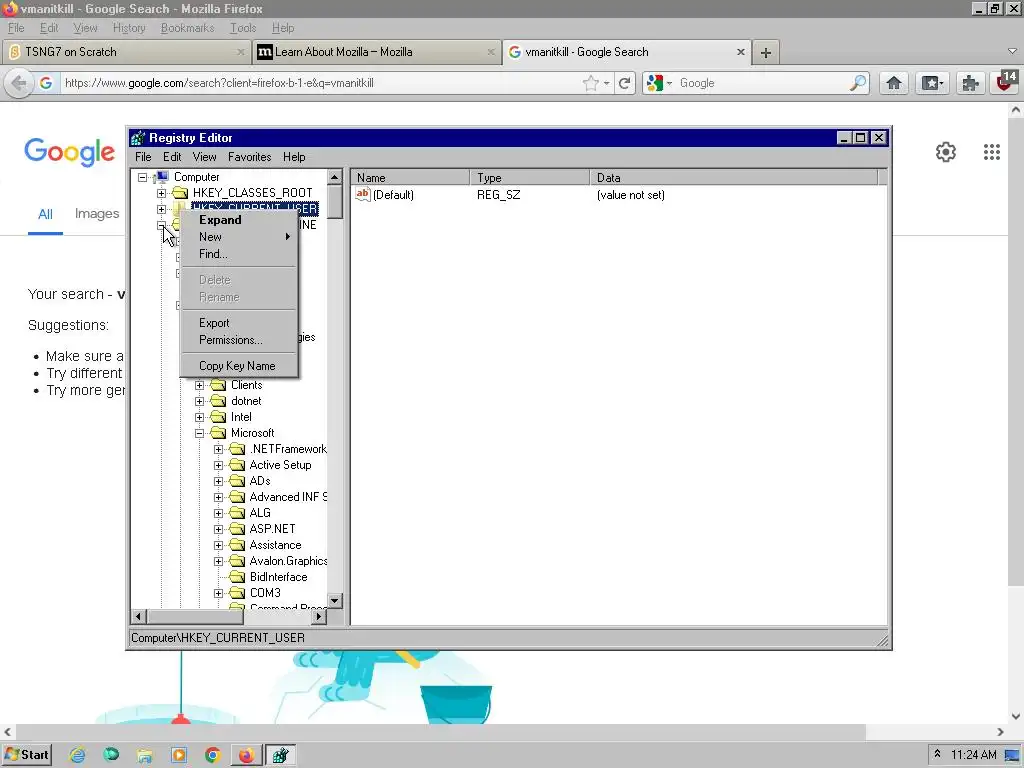The width and height of the screenshot is (1024, 768).
Task: Click the reload page icon
Action: [x=625, y=83]
